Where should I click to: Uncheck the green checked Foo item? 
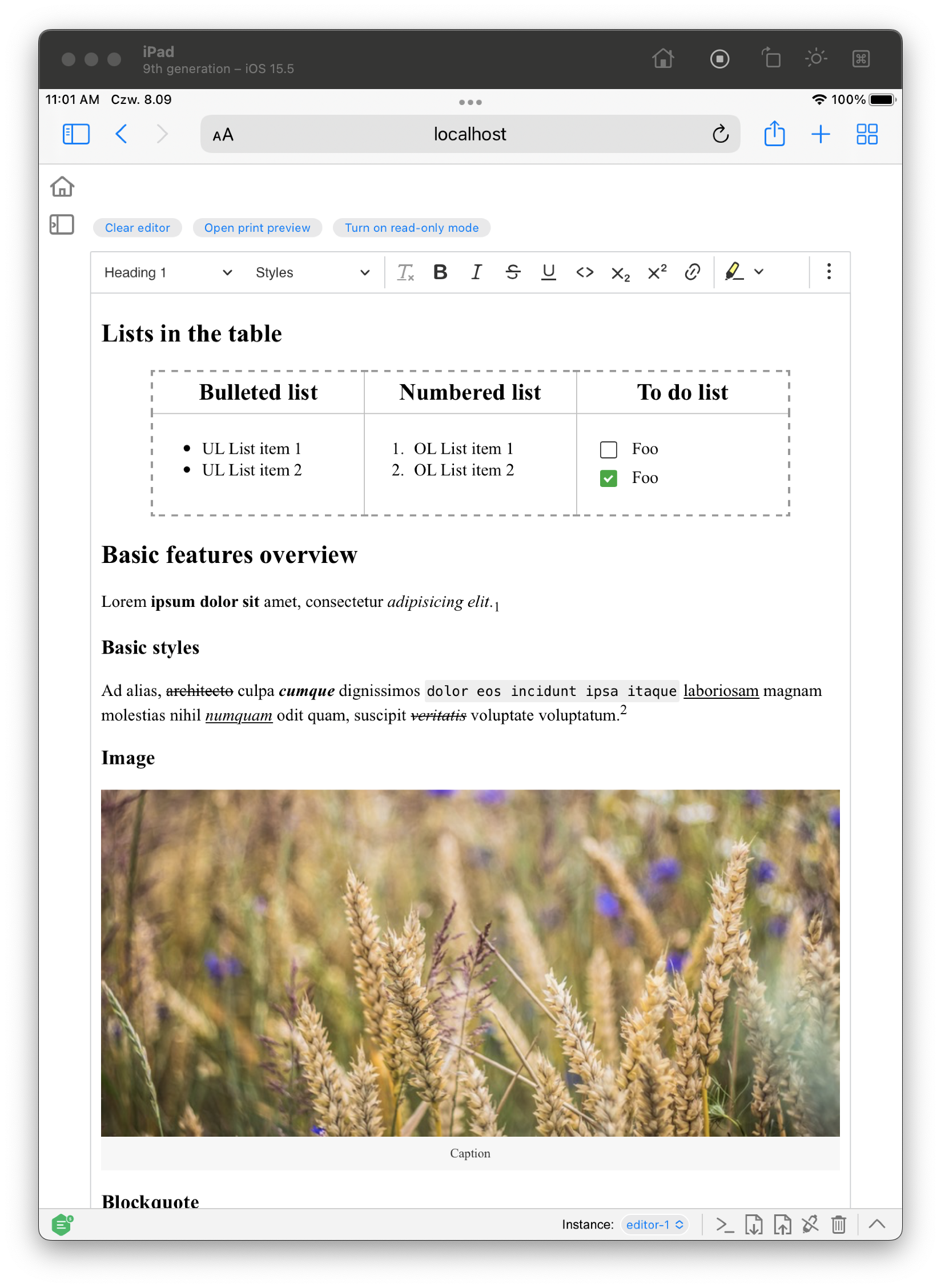pyautogui.click(x=608, y=478)
